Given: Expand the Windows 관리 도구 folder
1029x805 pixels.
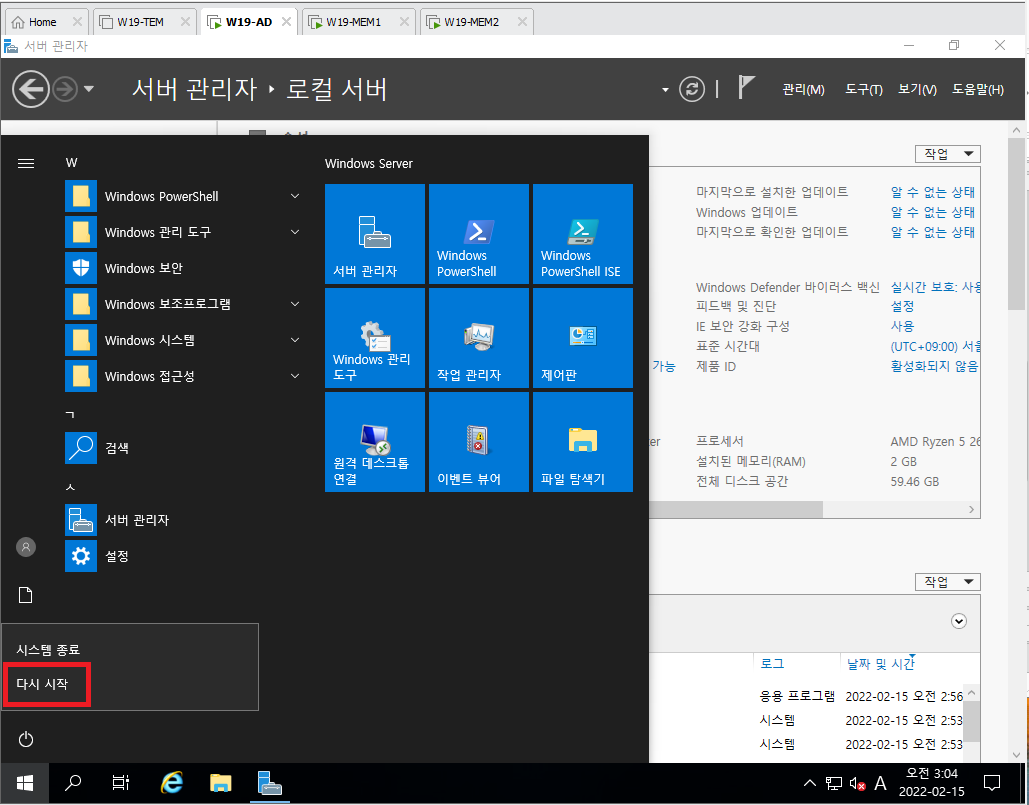Looking at the screenshot, I should click(295, 232).
